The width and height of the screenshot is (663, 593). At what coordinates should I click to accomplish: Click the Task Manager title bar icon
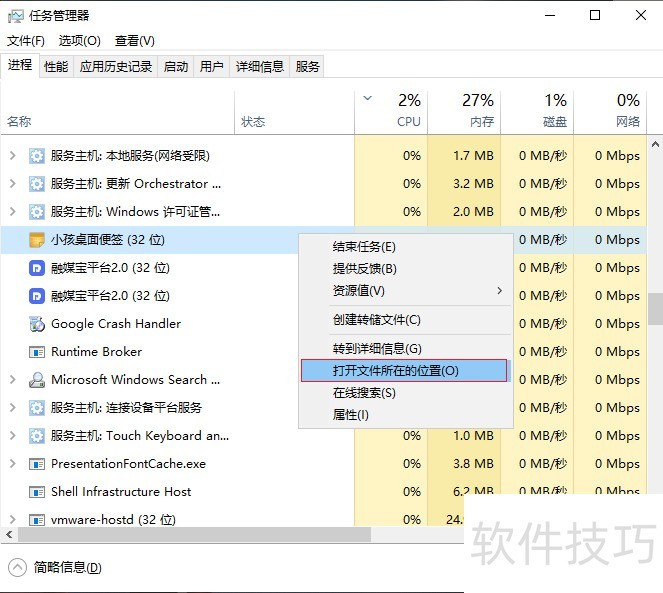(16, 16)
